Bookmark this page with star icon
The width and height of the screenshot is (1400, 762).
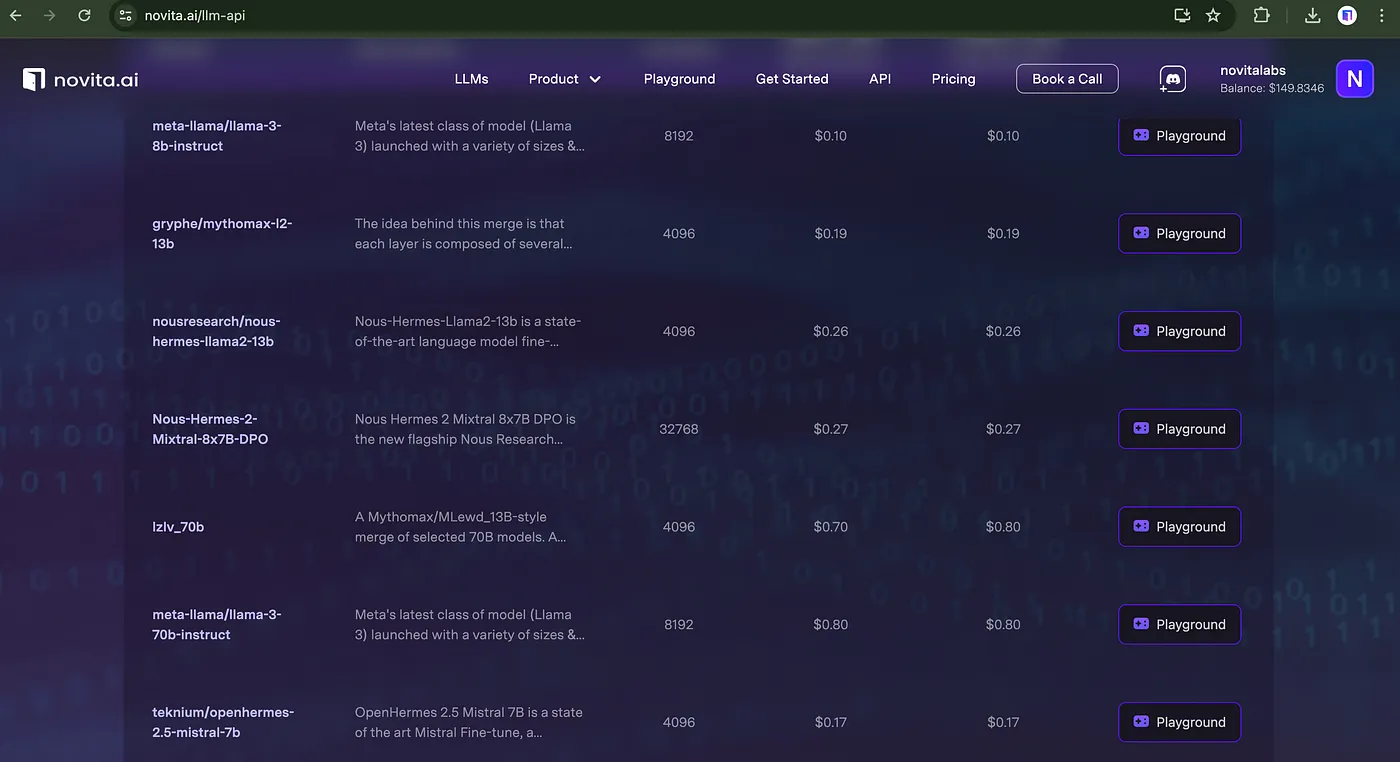coord(1213,16)
